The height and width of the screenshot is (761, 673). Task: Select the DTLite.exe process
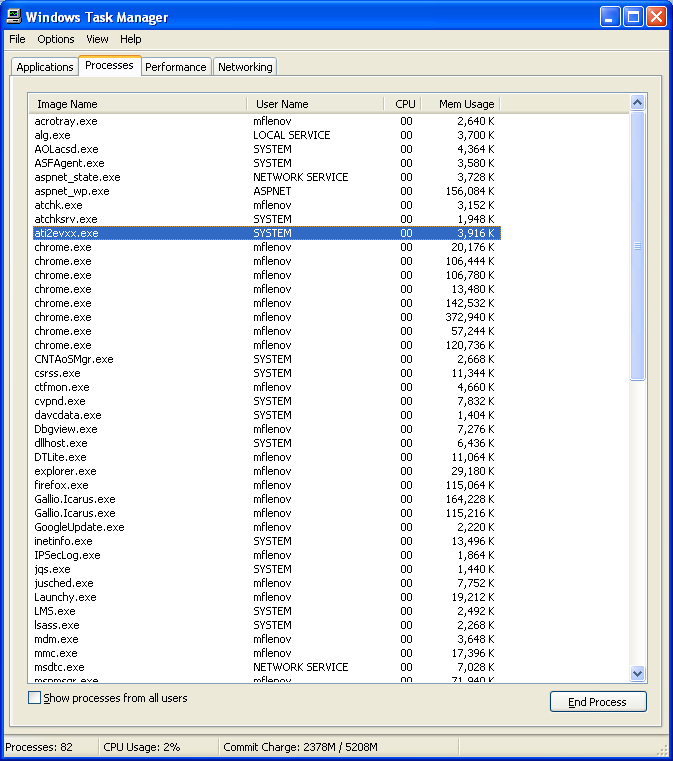pos(266,457)
